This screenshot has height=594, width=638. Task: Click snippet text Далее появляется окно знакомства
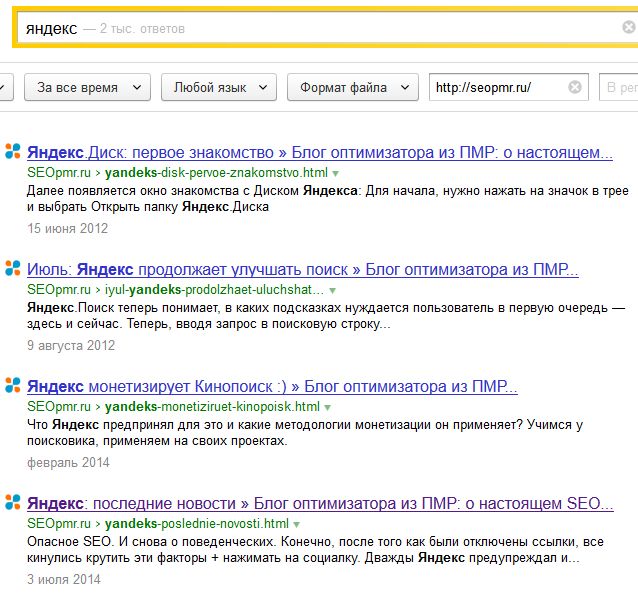(328, 199)
